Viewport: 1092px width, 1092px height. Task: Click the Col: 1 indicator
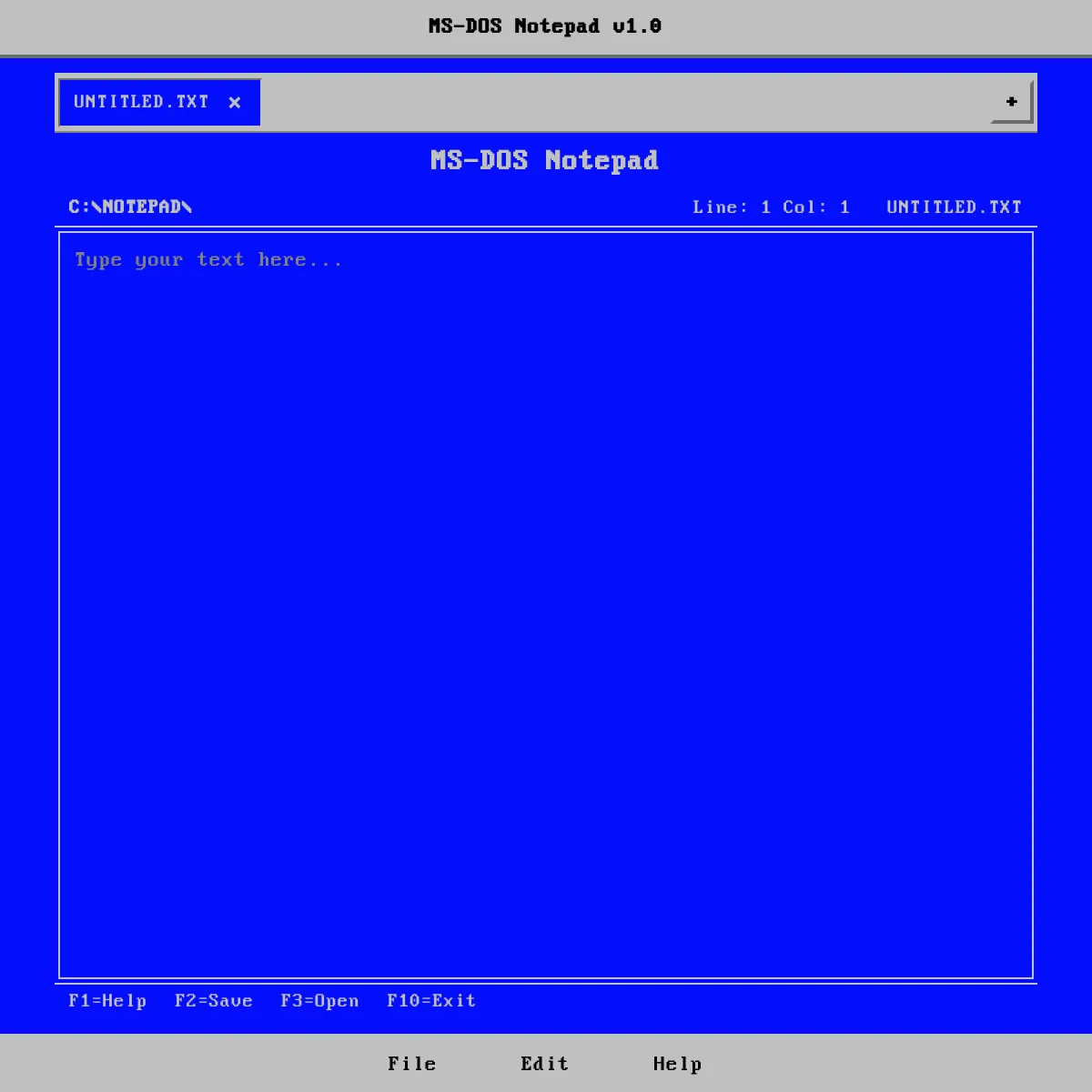tap(816, 207)
